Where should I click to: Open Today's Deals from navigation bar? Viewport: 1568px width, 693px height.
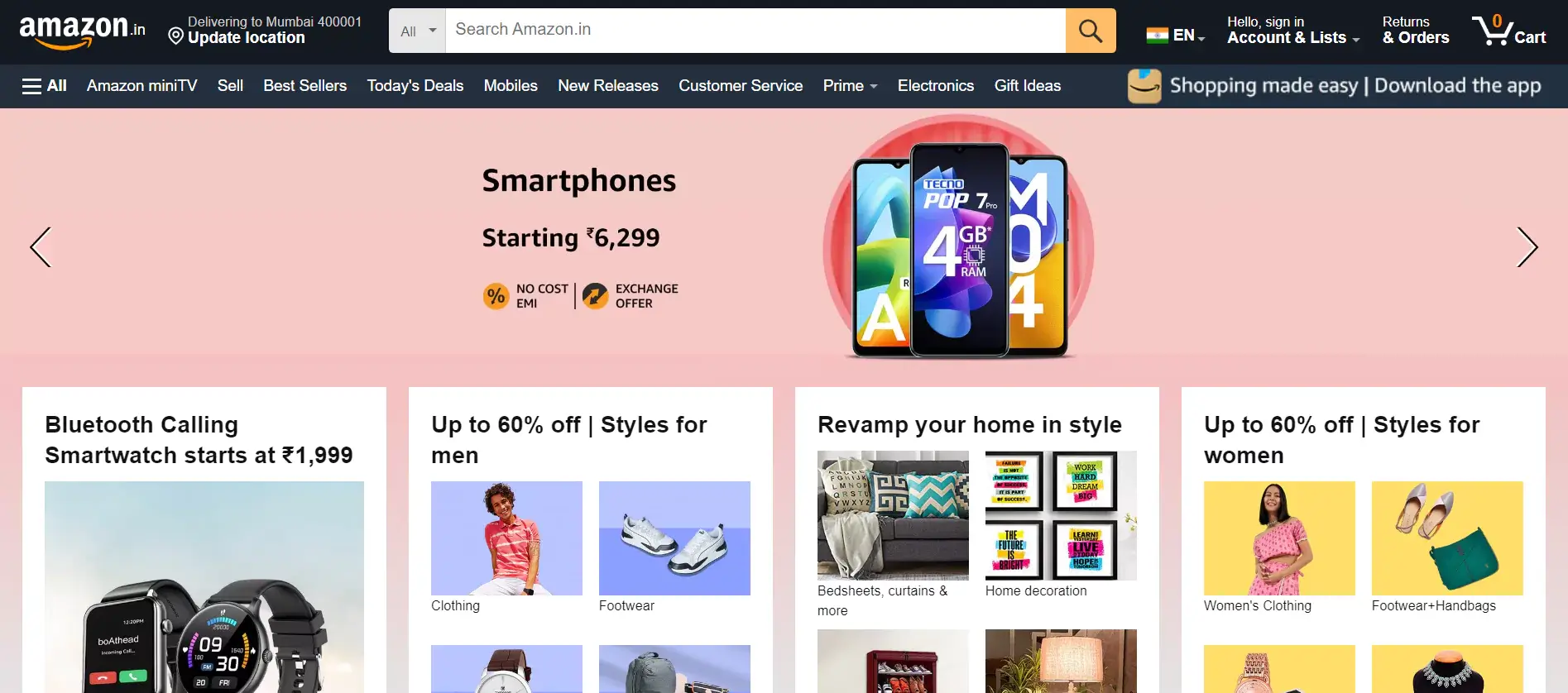pyautogui.click(x=415, y=86)
